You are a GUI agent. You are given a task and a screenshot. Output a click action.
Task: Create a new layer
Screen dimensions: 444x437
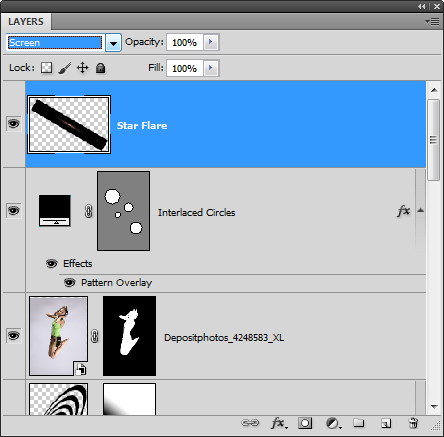[x=386, y=423]
